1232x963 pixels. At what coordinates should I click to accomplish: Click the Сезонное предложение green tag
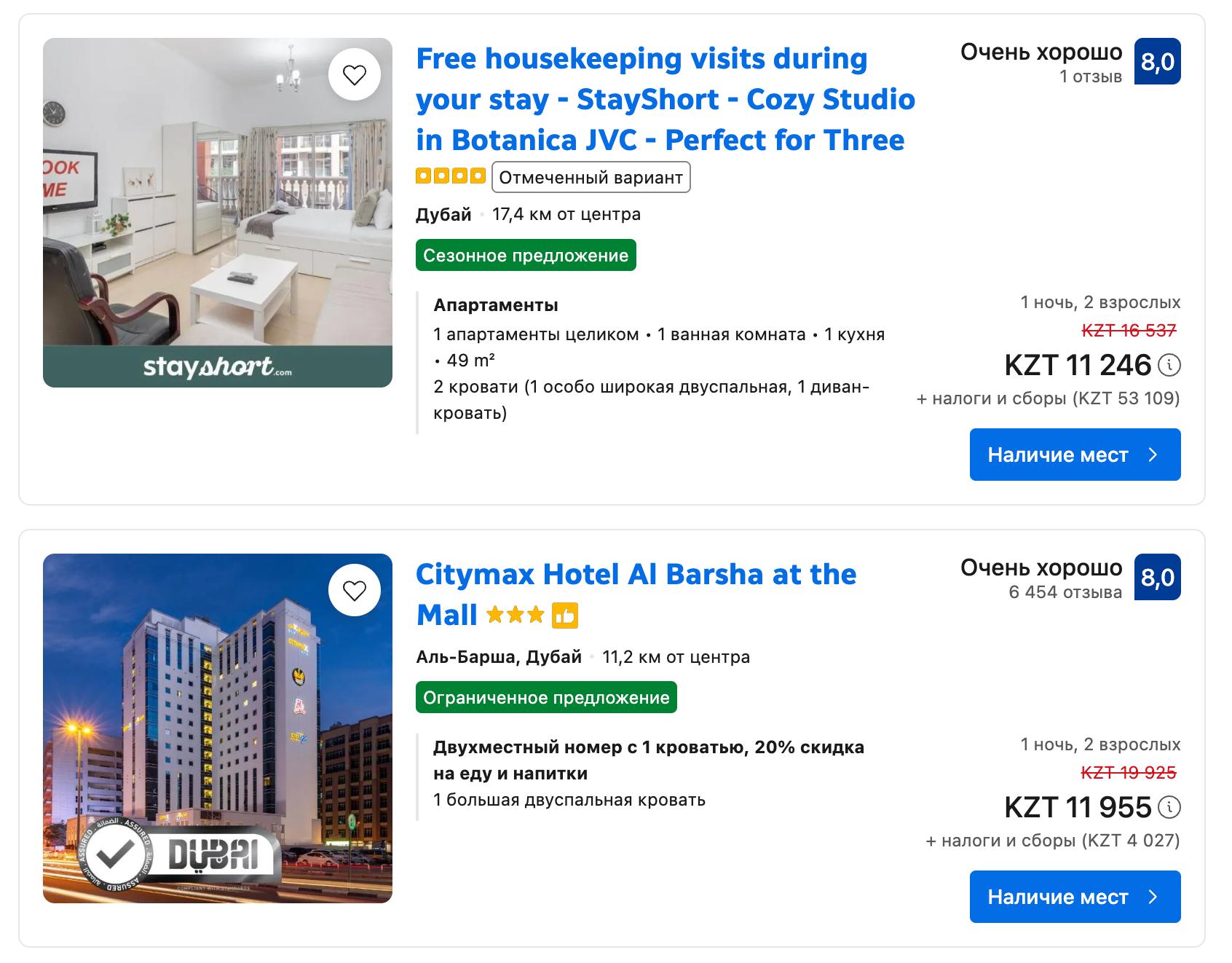tap(526, 256)
